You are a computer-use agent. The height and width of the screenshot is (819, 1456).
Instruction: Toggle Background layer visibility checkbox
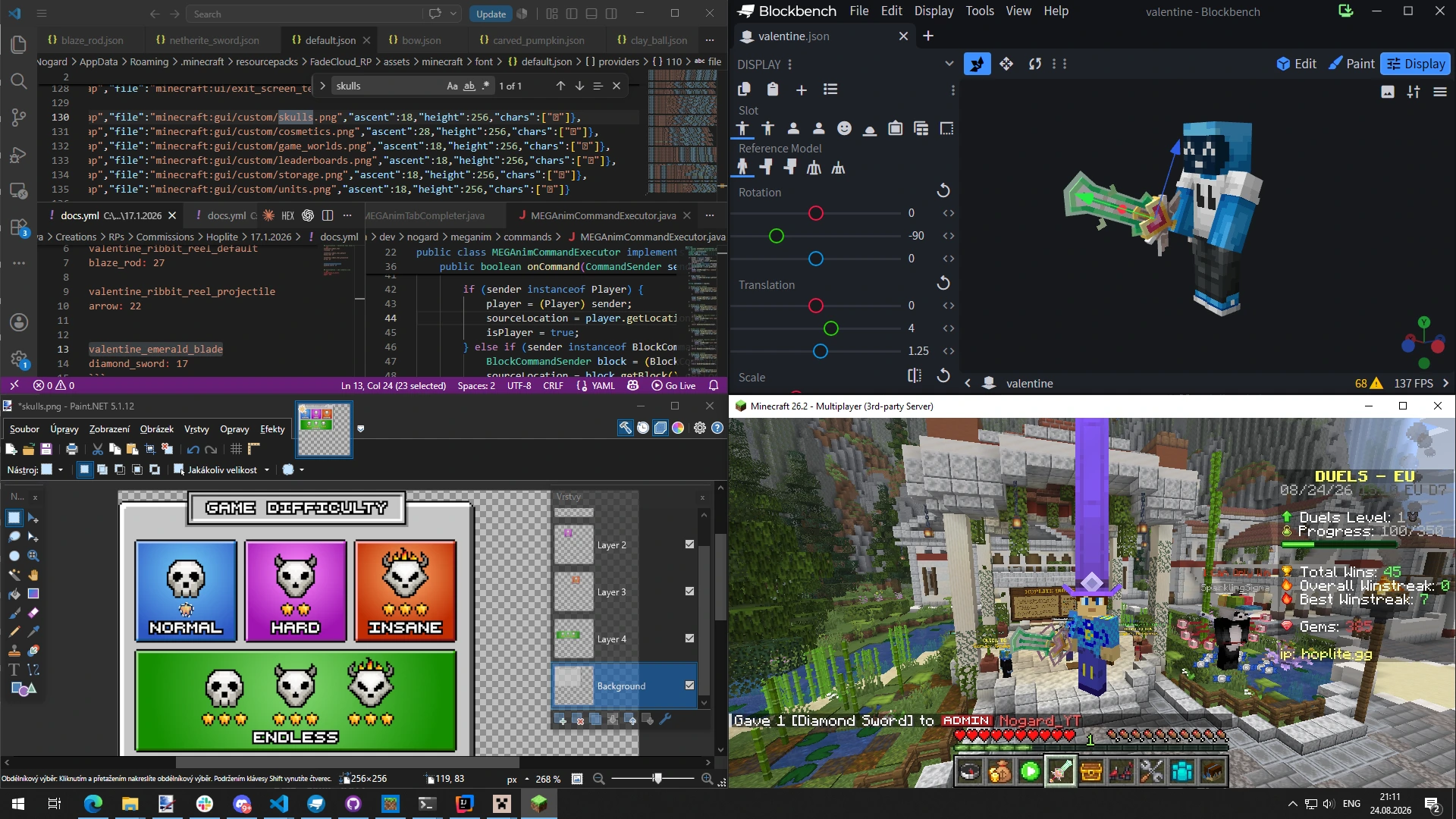tap(689, 685)
